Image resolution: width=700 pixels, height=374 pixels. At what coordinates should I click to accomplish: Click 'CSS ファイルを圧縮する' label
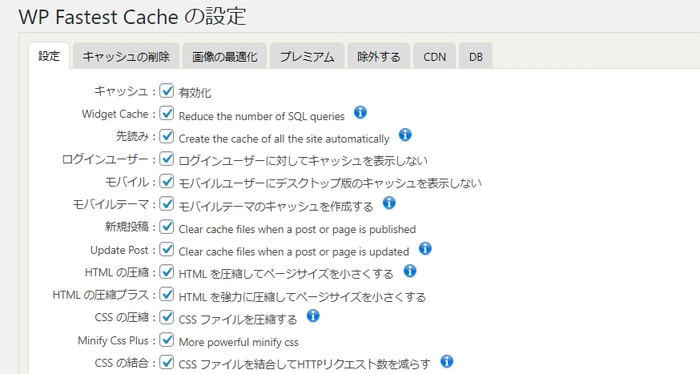[x=238, y=320]
